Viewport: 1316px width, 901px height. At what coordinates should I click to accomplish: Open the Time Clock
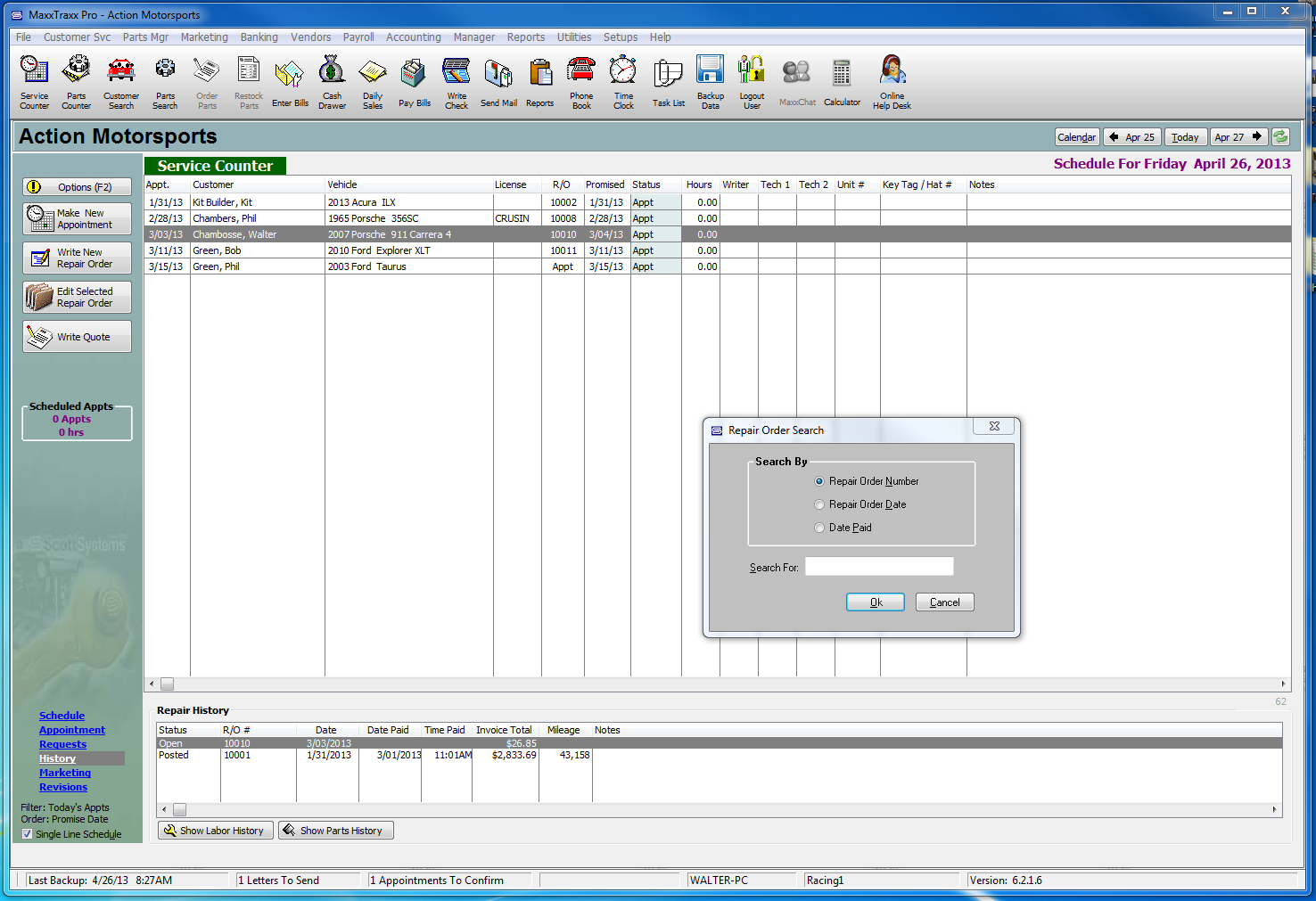click(x=623, y=81)
